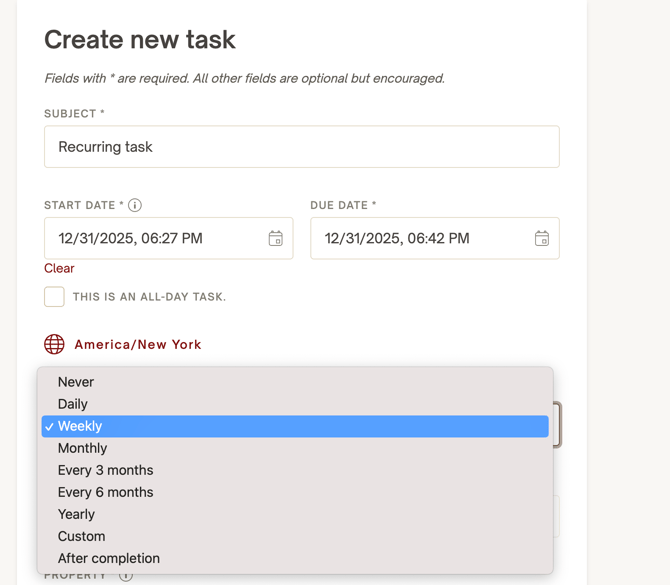The height and width of the screenshot is (585, 670).
Task: Click the start date info icon
Action: click(135, 205)
